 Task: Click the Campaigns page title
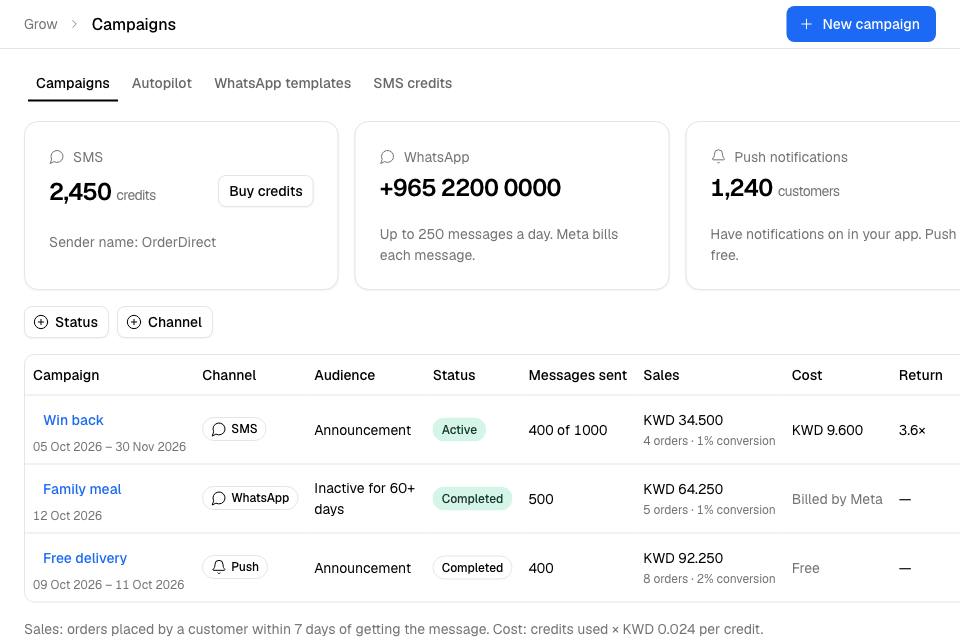[133, 24]
